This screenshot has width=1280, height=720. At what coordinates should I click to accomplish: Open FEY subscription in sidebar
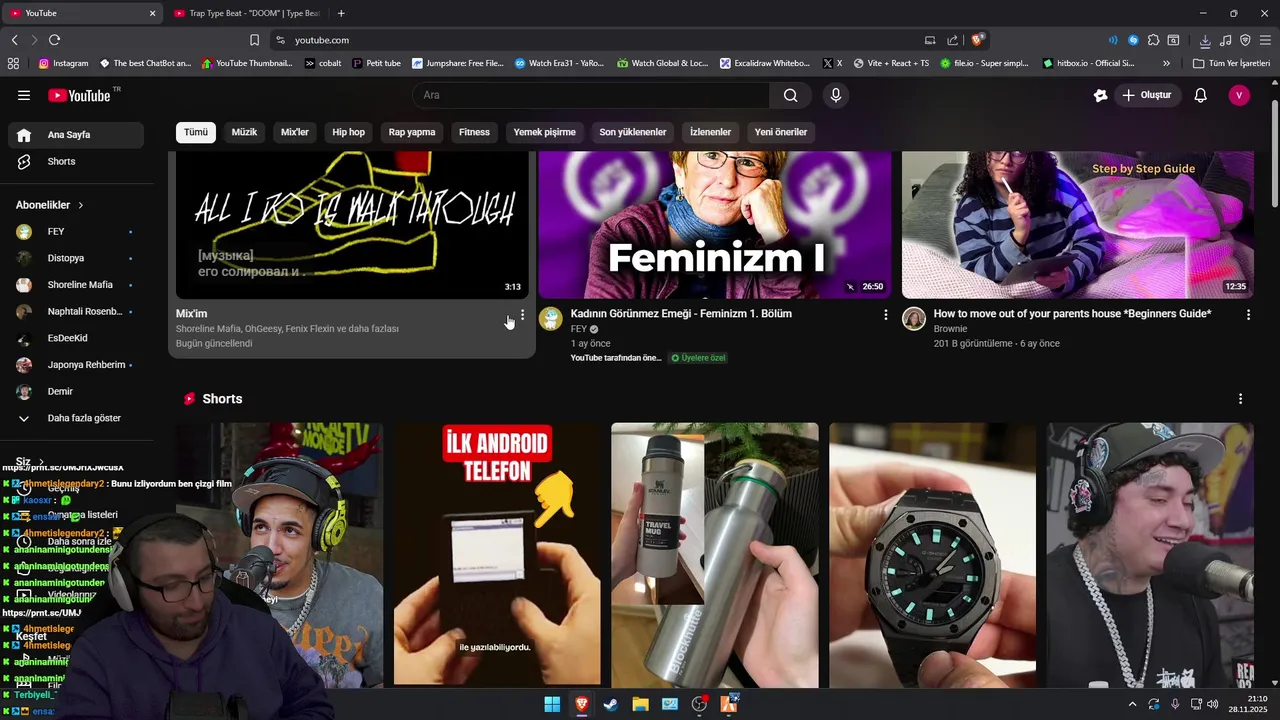pos(77,232)
